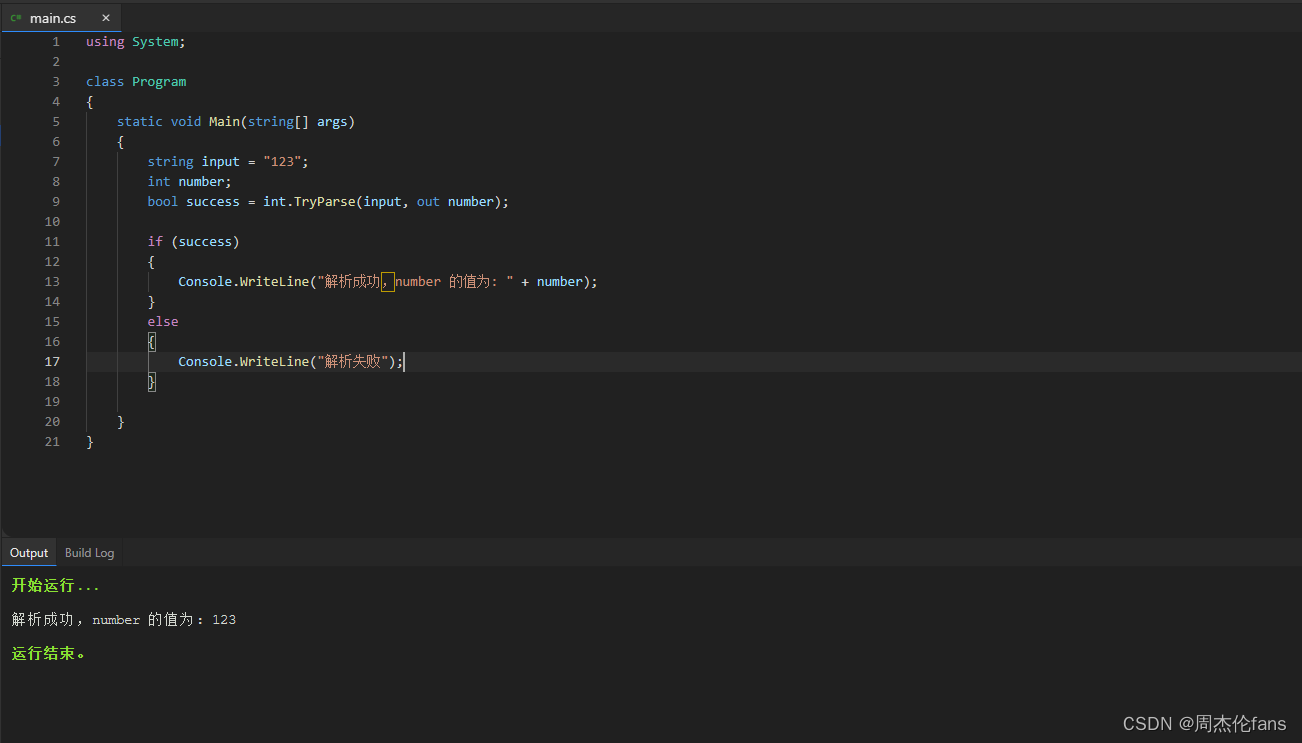Click the "123" string literal
Viewport: 1302px width, 743px height.
[282, 162]
